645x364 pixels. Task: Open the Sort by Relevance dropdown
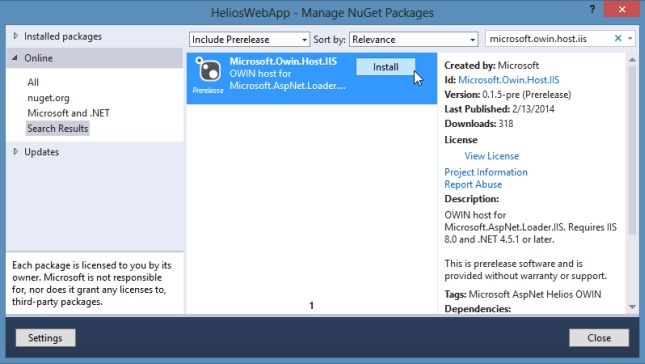(x=413, y=39)
